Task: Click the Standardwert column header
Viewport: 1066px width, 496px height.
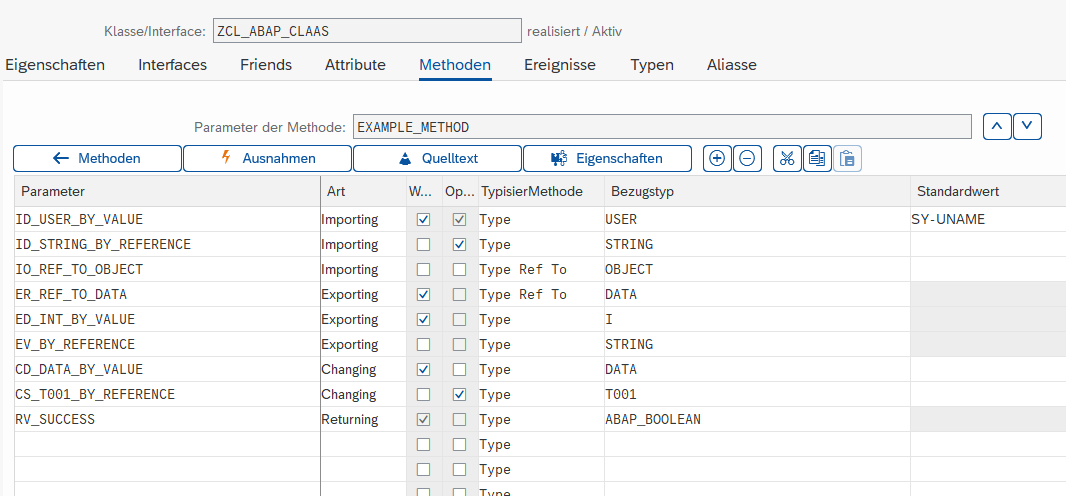Action: pos(988,192)
